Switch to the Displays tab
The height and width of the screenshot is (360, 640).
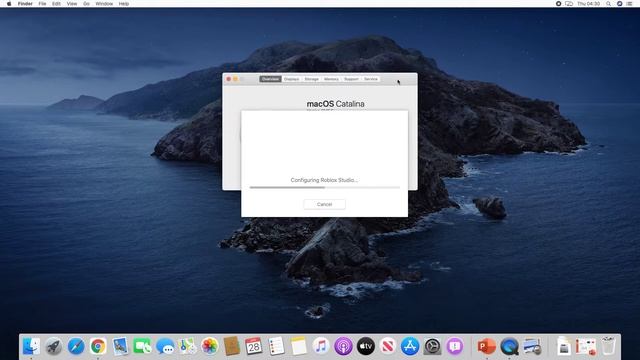291,79
